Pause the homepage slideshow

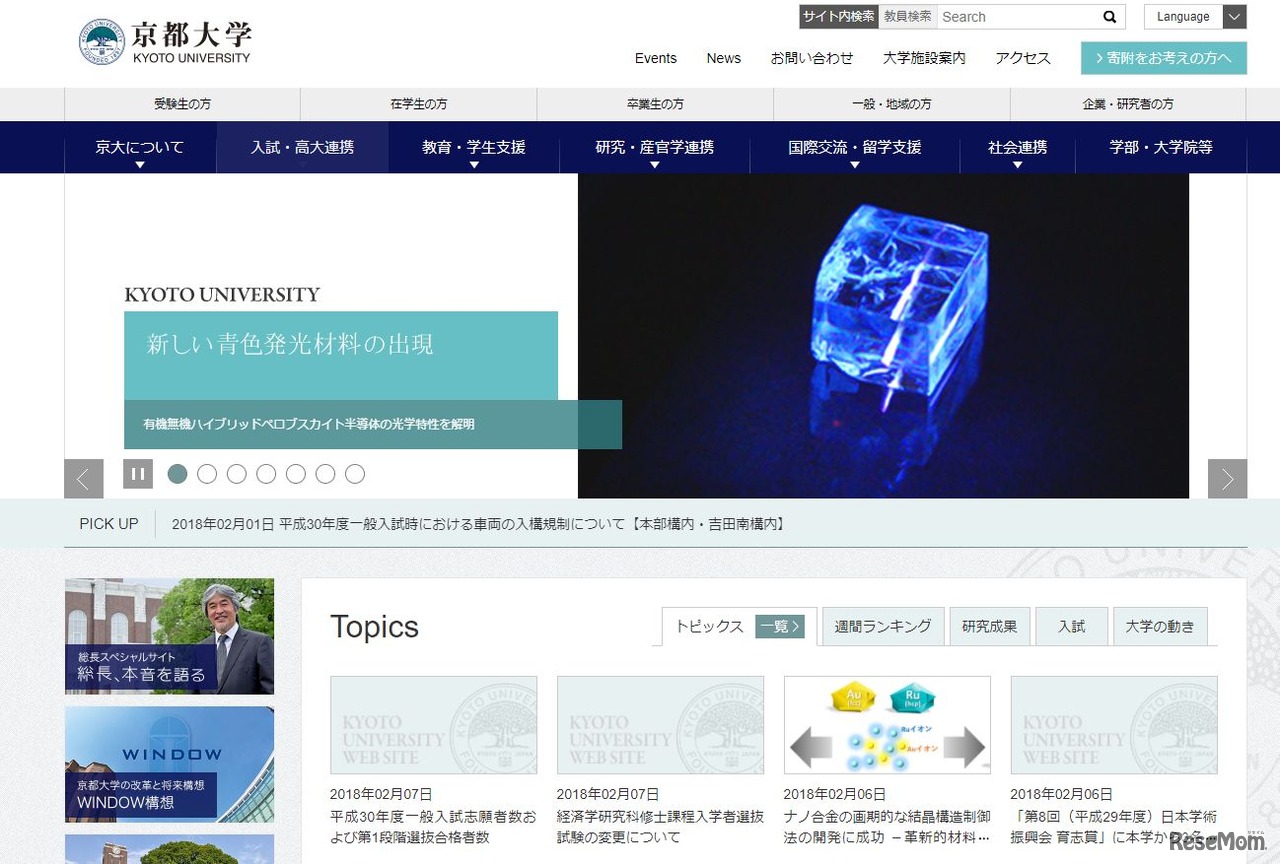(137, 473)
